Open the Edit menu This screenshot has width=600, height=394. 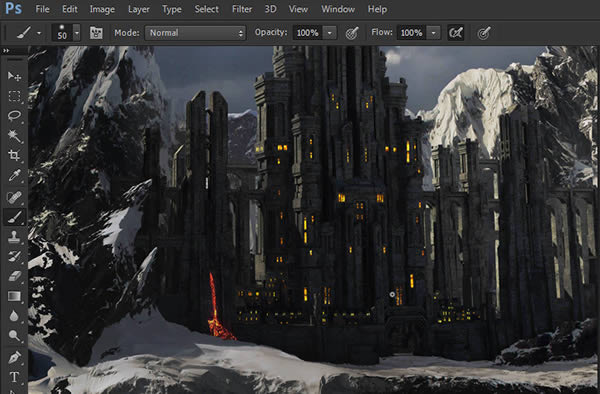tap(70, 9)
